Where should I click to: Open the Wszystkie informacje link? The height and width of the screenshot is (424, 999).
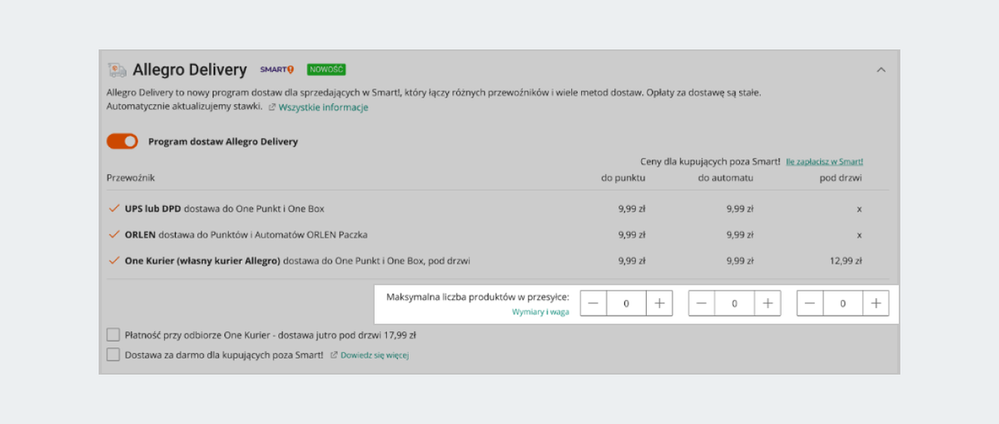[x=323, y=108]
